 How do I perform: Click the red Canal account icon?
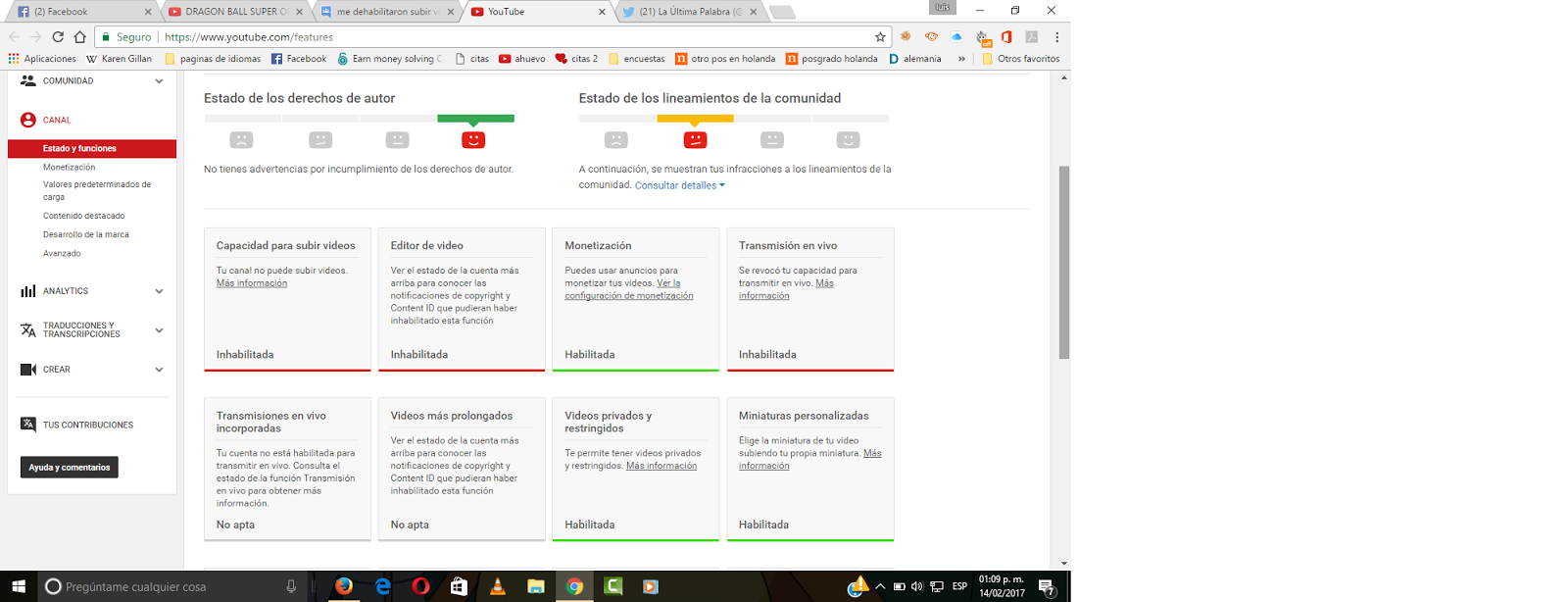click(27, 120)
